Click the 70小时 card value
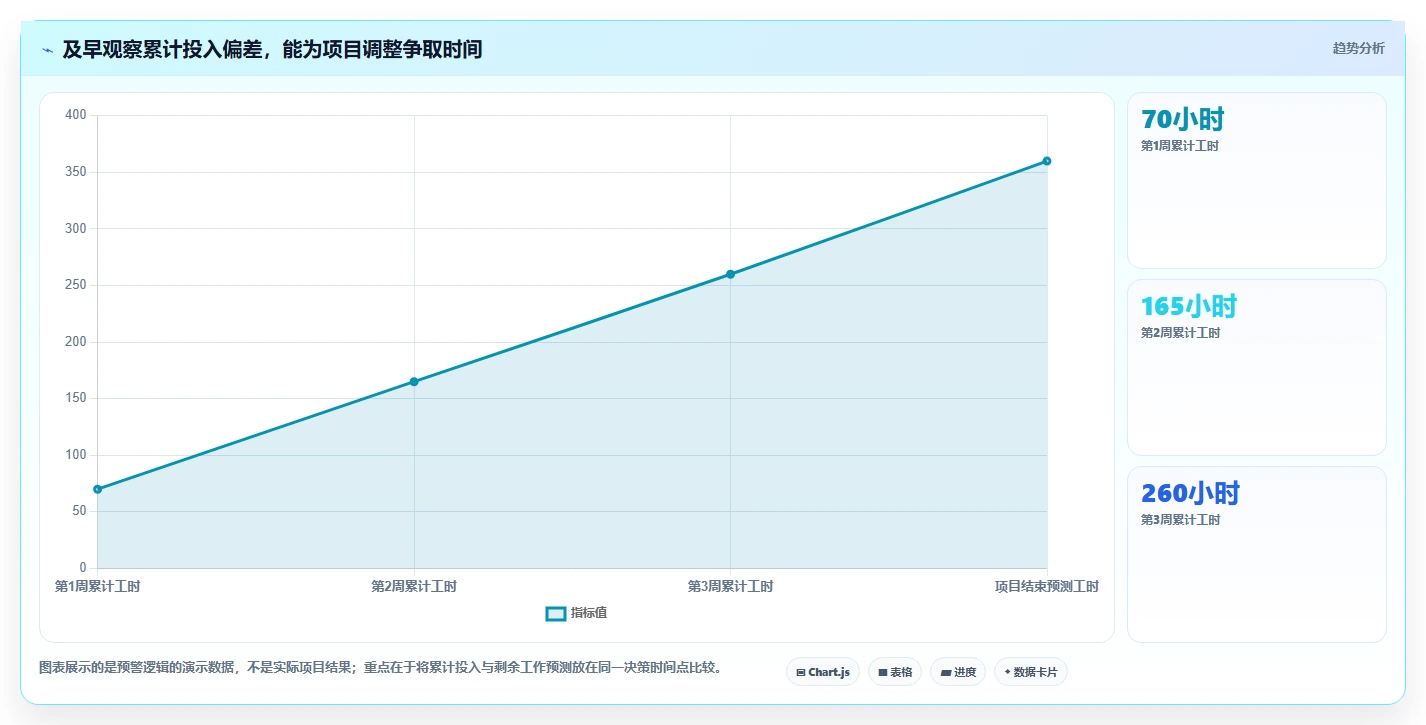The width and height of the screenshot is (1426, 725). tap(1183, 119)
